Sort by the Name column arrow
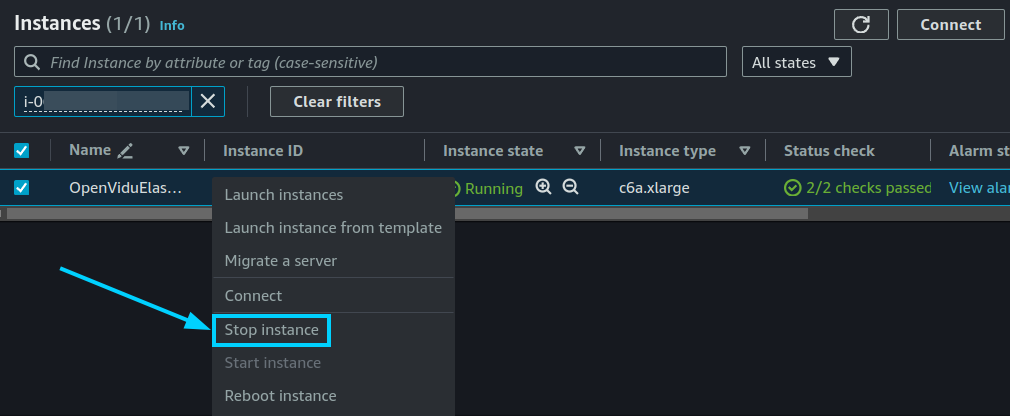Image resolution: width=1010 pixels, height=416 pixels. point(184,151)
